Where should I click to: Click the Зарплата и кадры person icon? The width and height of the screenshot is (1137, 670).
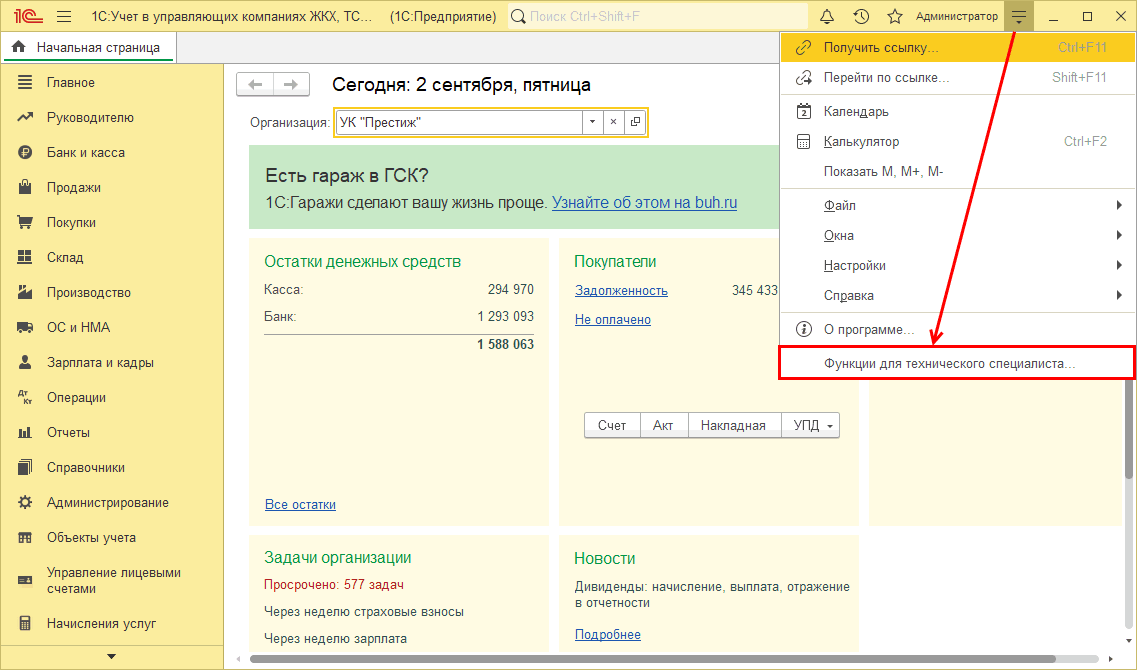[25, 363]
